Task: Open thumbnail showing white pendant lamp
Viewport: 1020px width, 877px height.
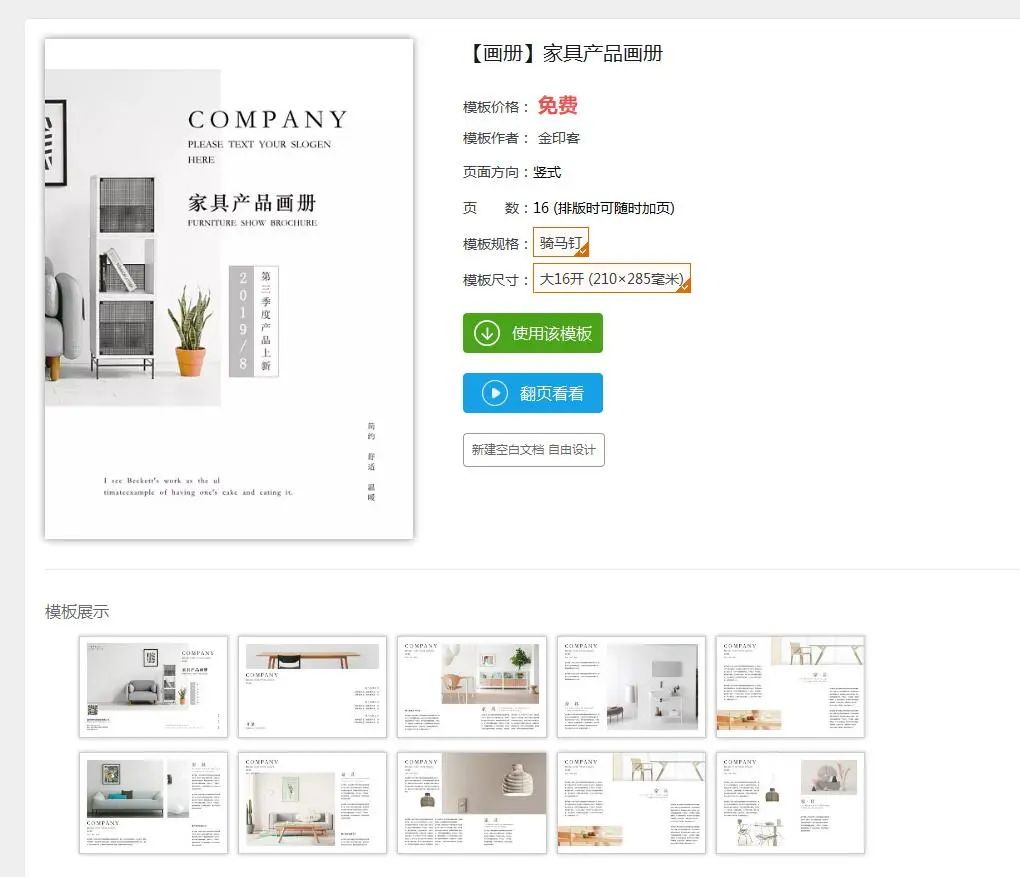Action: pyautogui.click(x=472, y=803)
